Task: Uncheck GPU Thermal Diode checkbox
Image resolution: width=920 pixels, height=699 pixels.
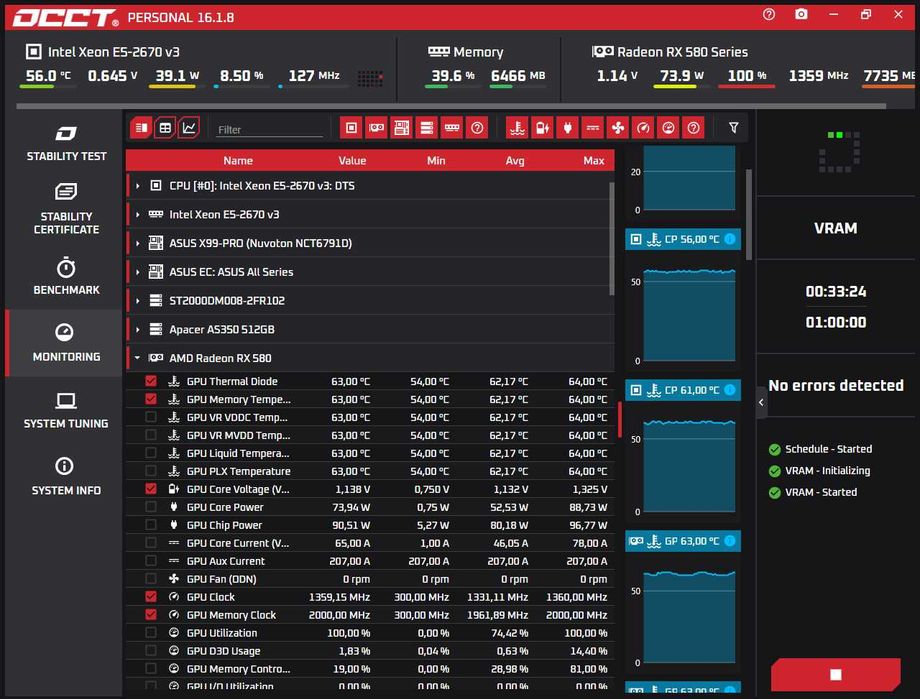Action: pos(151,381)
